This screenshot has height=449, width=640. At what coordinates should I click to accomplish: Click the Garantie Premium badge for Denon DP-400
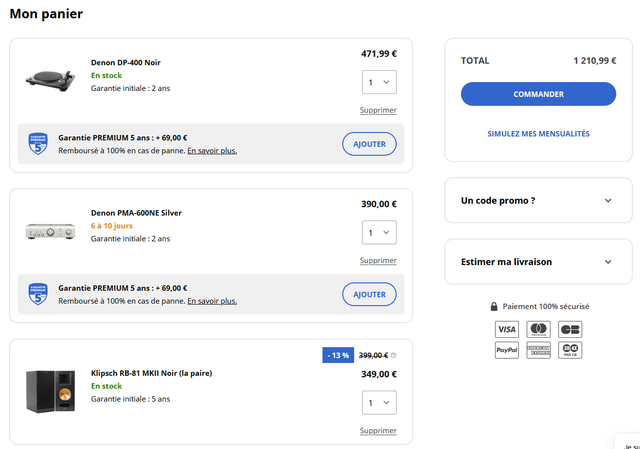coord(38,144)
